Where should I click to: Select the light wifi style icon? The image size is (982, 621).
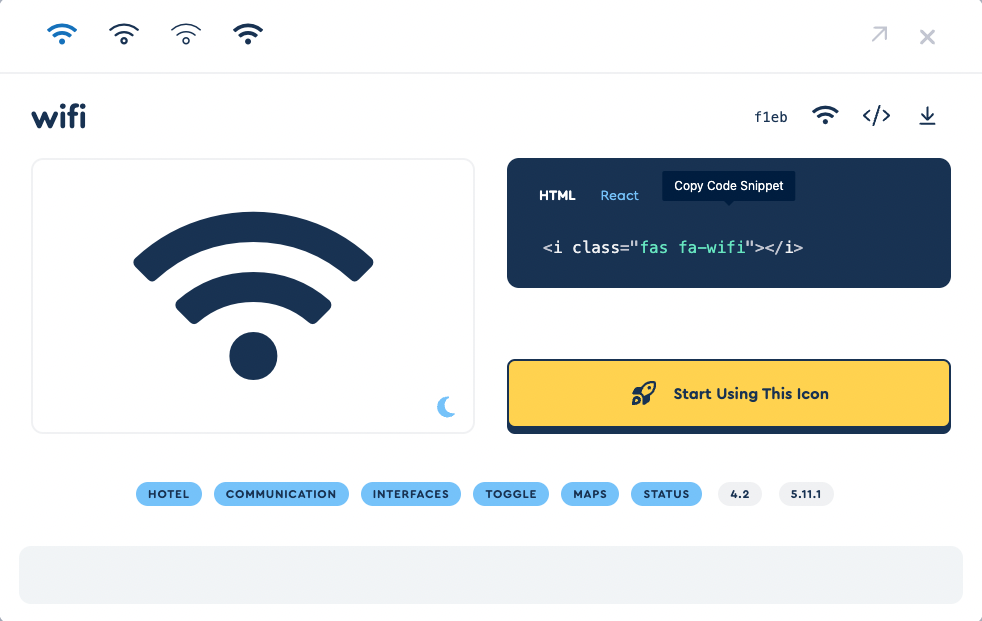point(186,34)
